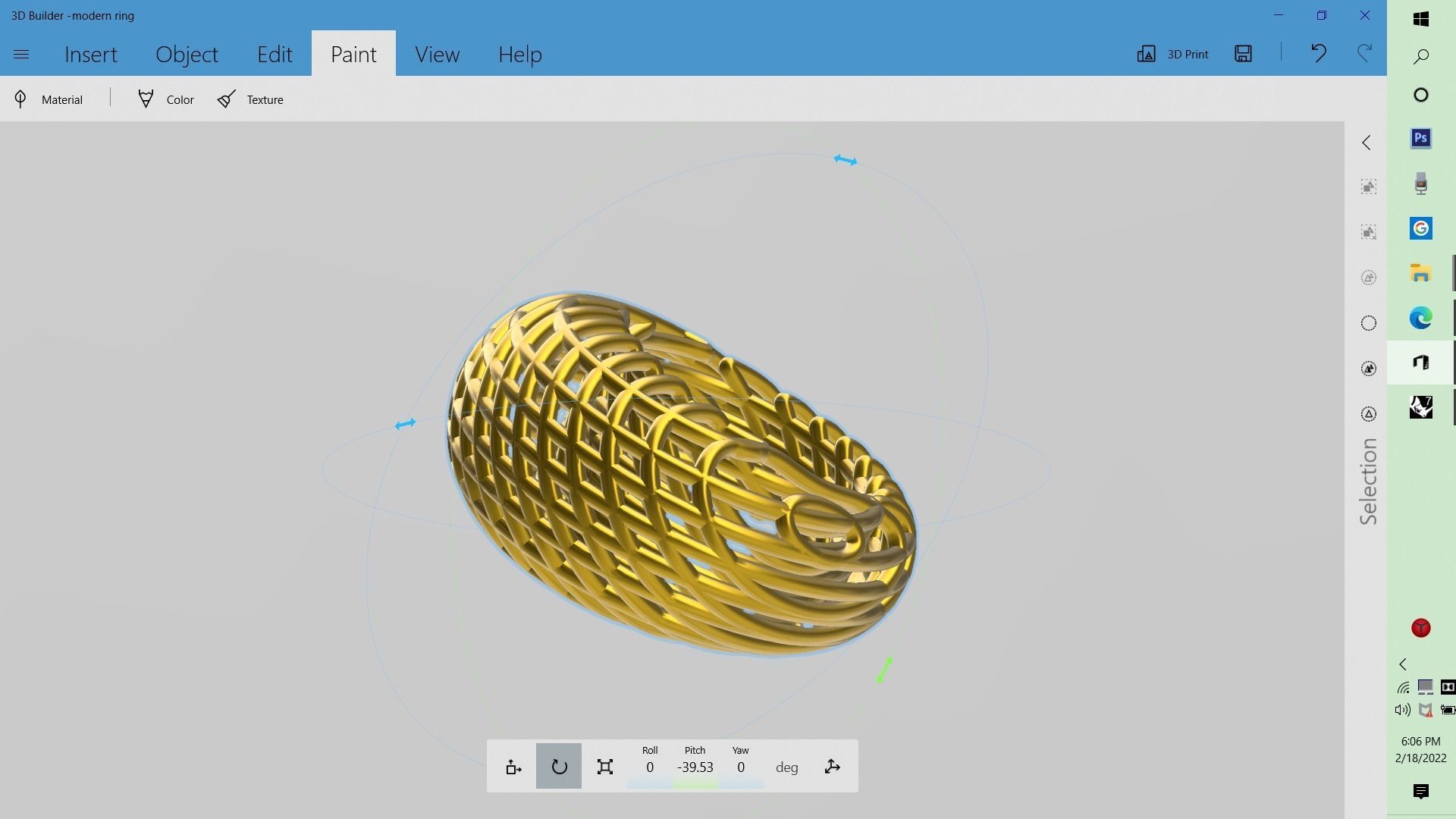1456x819 pixels.
Task: Edit the Yaw value field
Action: (740, 767)
